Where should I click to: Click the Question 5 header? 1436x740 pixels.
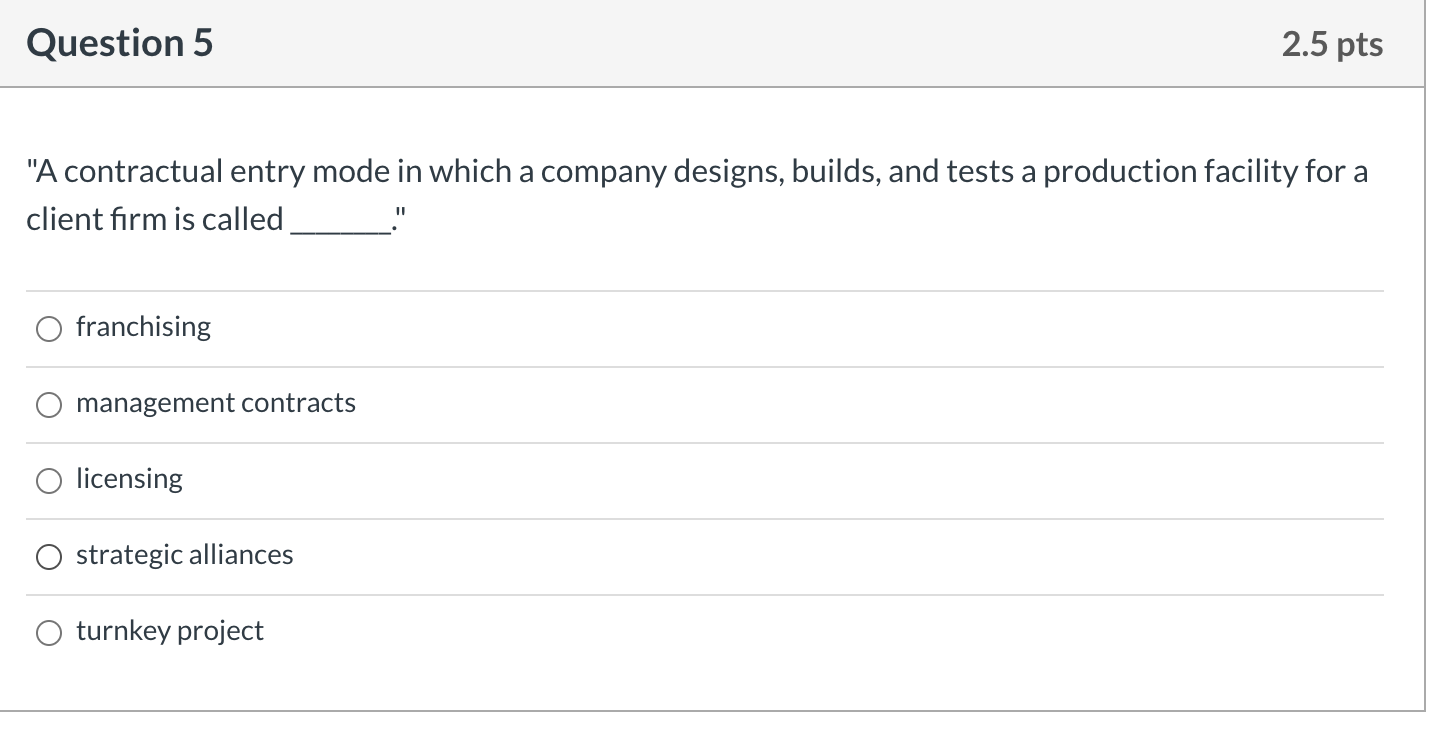[119, 43]
